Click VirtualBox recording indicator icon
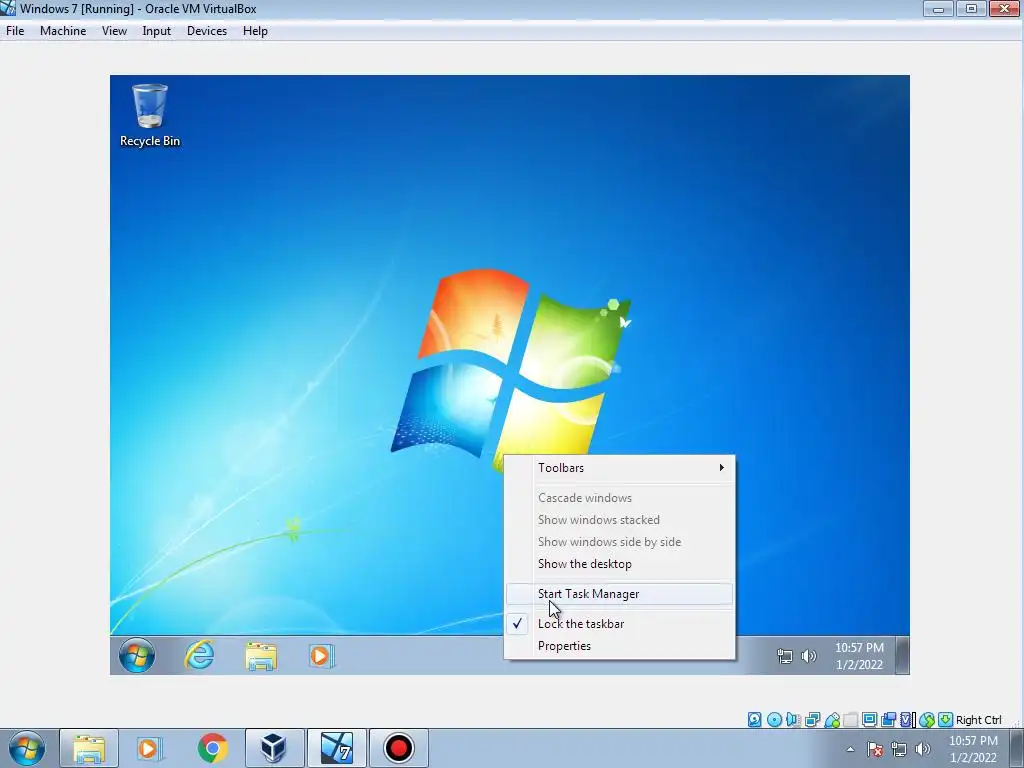 pos(888,720)
